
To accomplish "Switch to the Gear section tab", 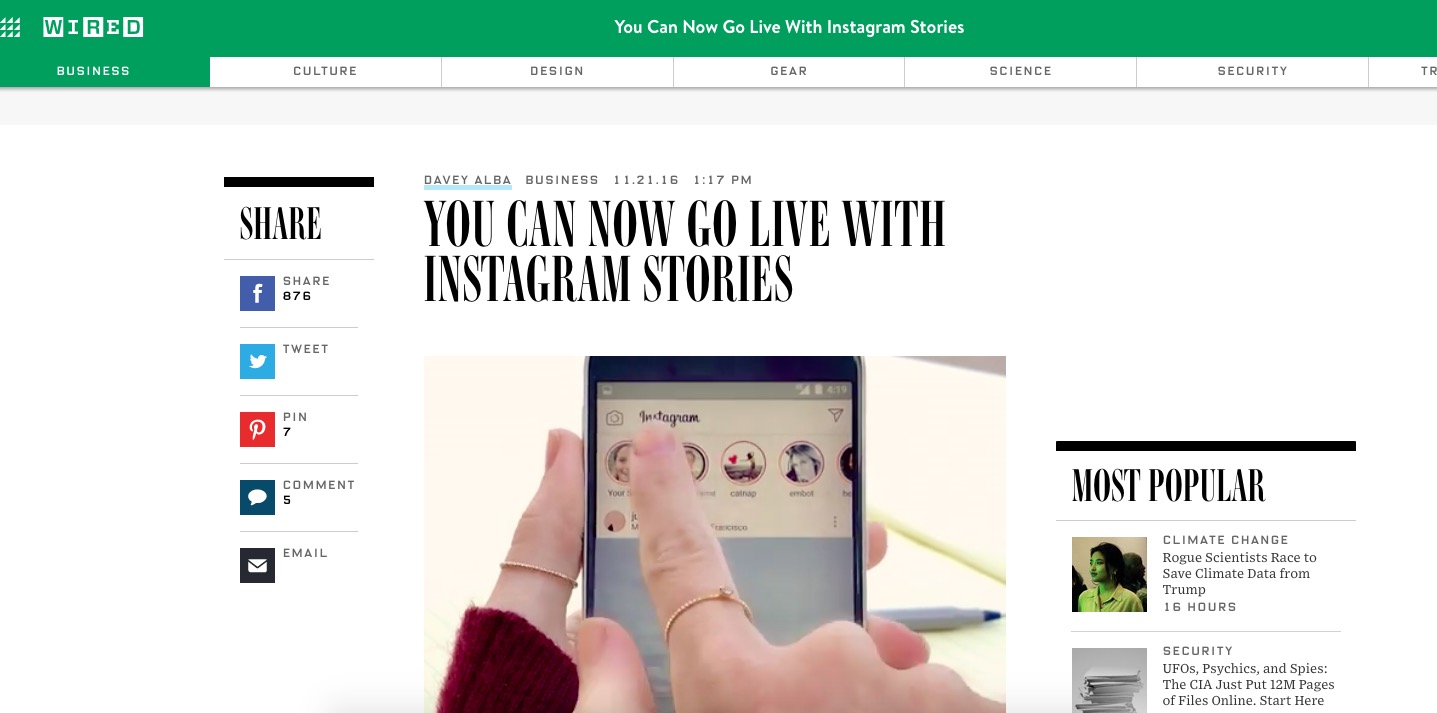I will click(x=789, y=71).
